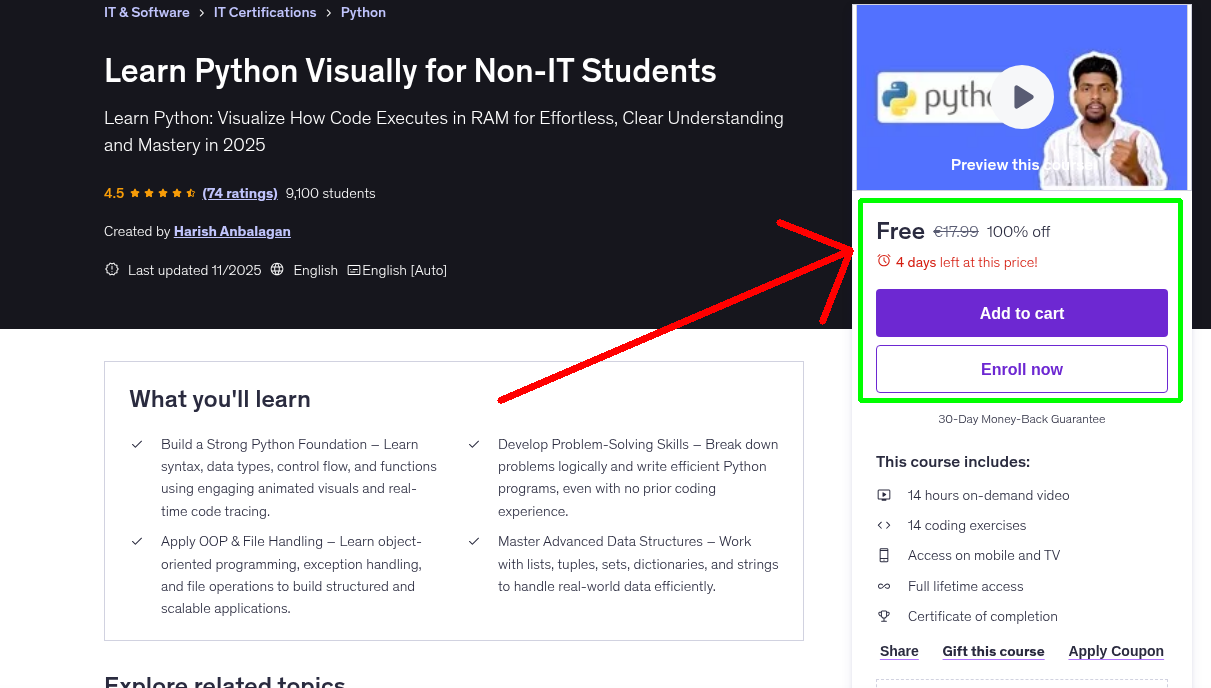Click Enroll now
This screenshot has height=688, width=1211.
(1021, 368)
